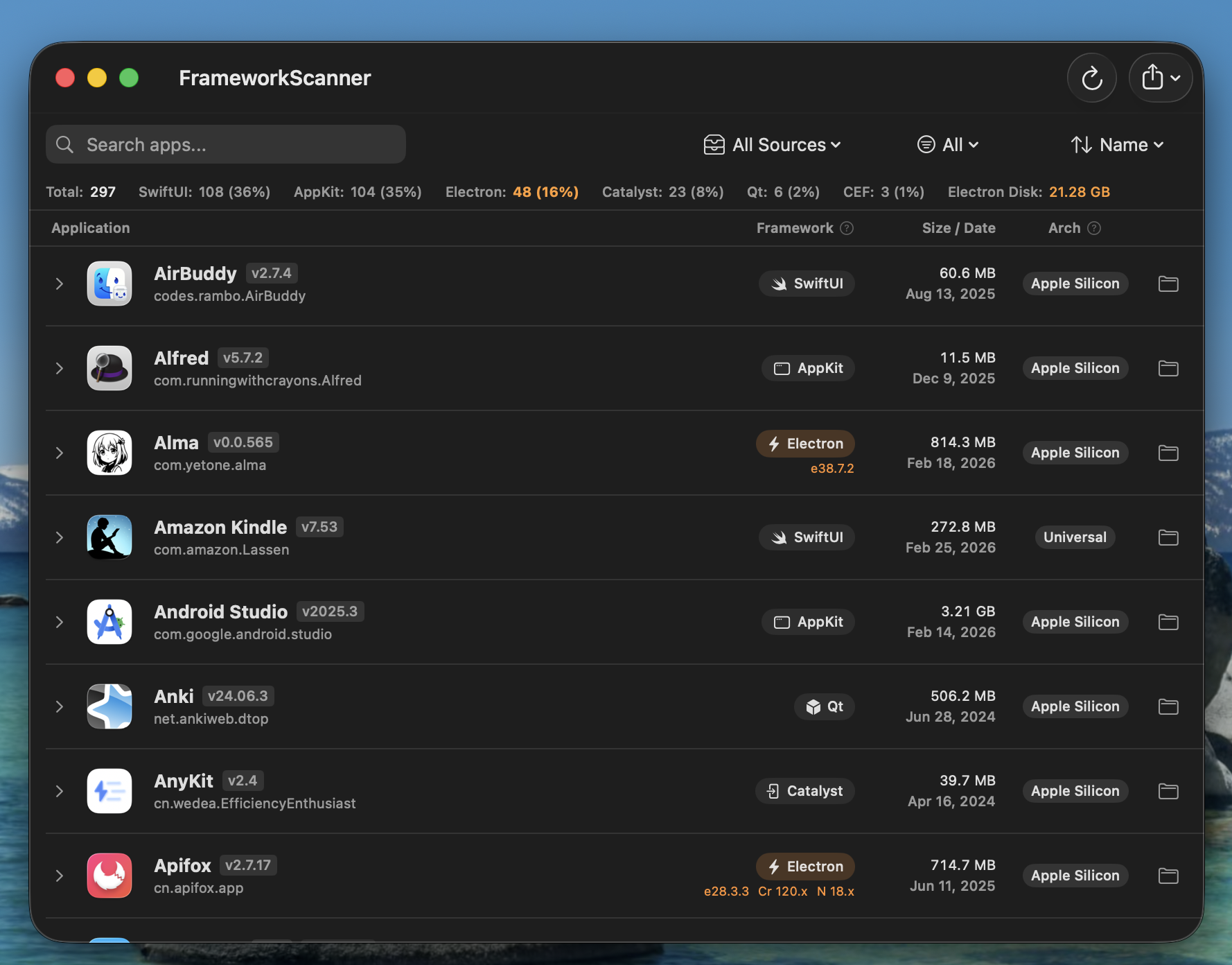Reveal Alma in Finder folder icon
Image resolution: width=1232 pixels, height=965 pixels.
(x=1168, y=453)
